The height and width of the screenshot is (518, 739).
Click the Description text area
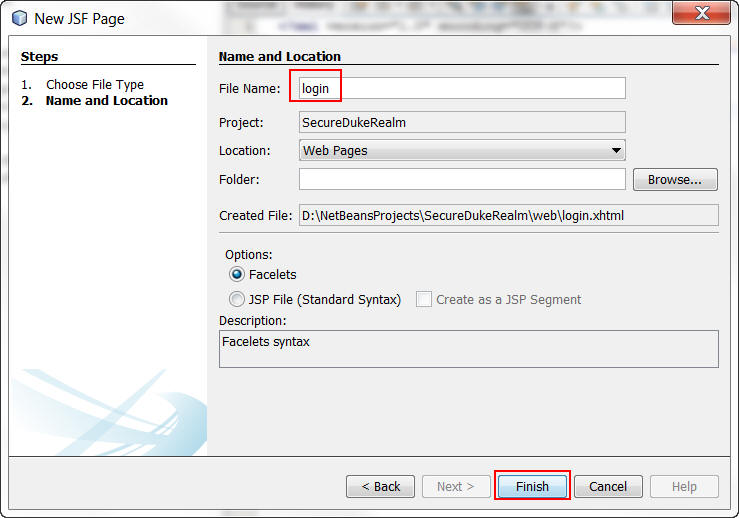[468, 349]
